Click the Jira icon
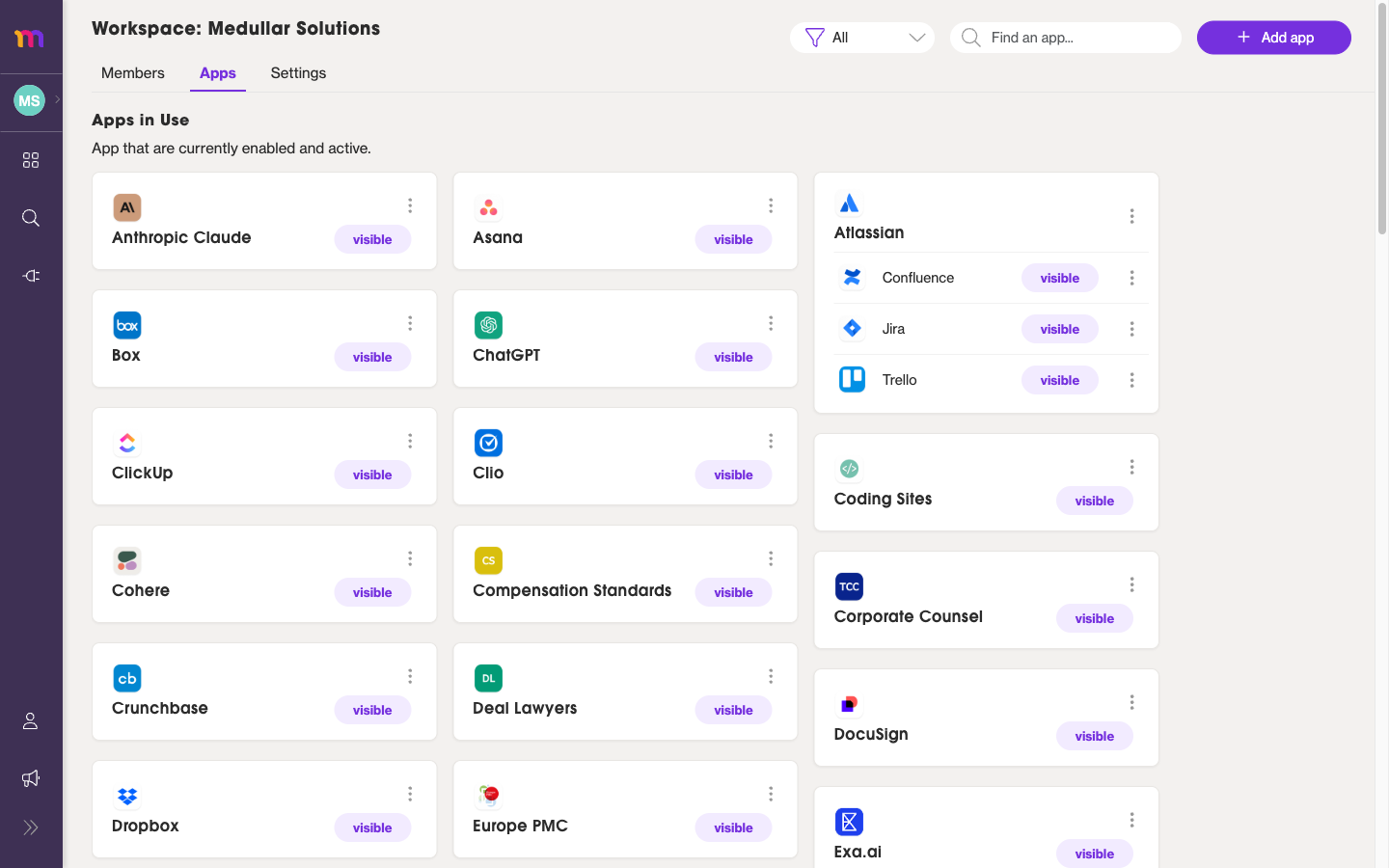 point(852,329)
